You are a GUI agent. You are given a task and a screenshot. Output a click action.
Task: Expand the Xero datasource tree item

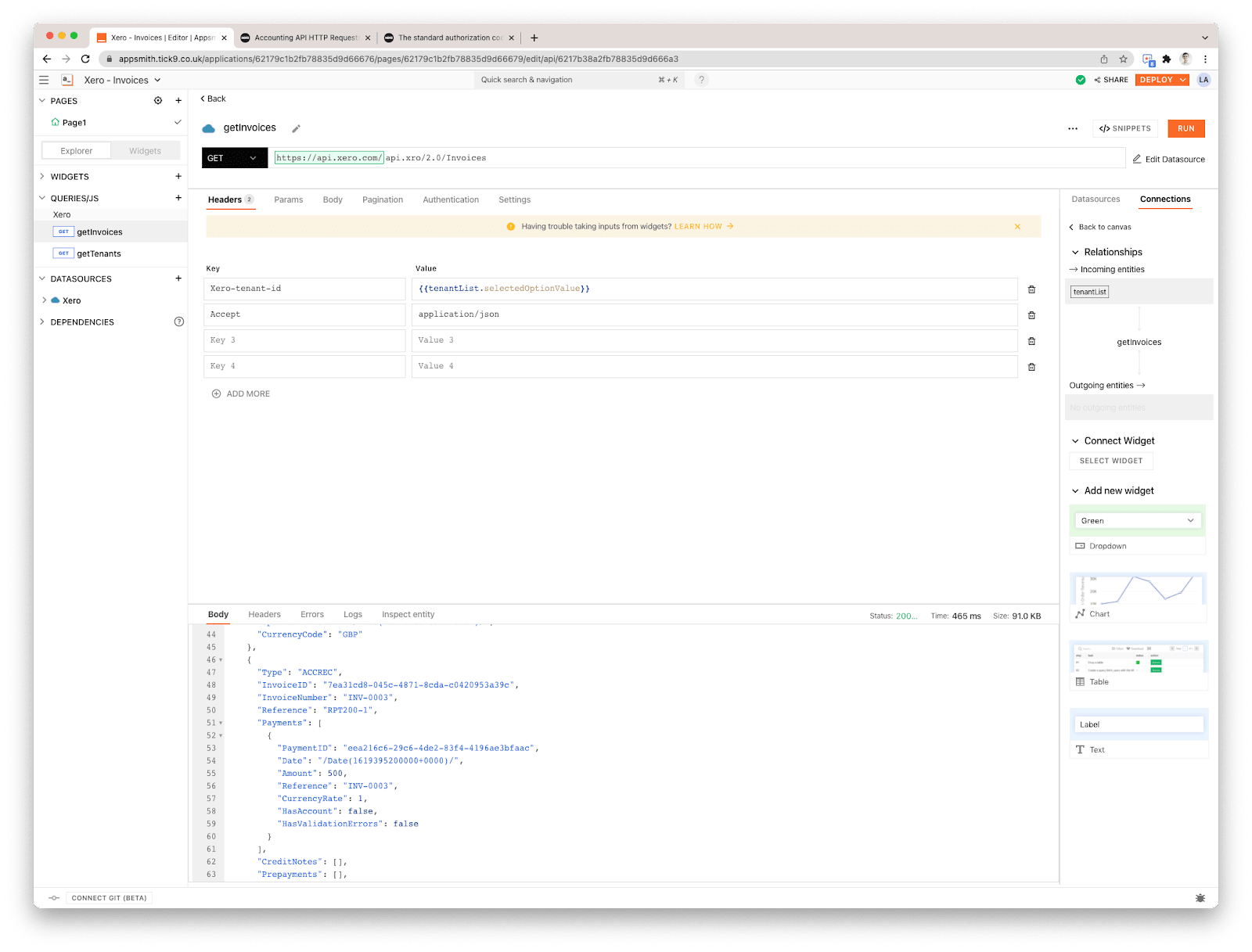(44, 300)
